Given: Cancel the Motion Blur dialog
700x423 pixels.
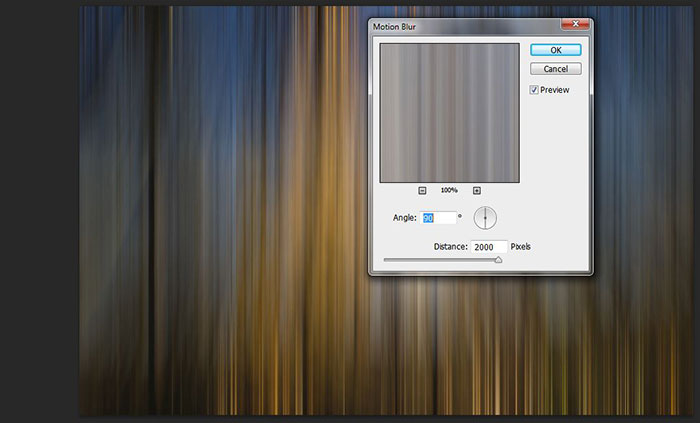Looking at the screenshot, I should tap(556, 69).
